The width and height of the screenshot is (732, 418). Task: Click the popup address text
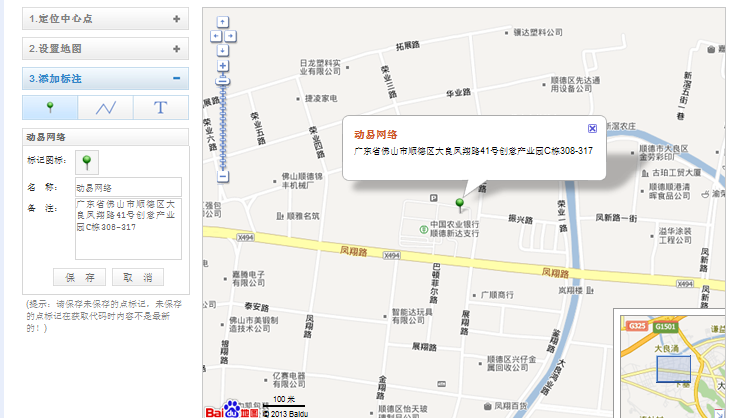point(473,151)
